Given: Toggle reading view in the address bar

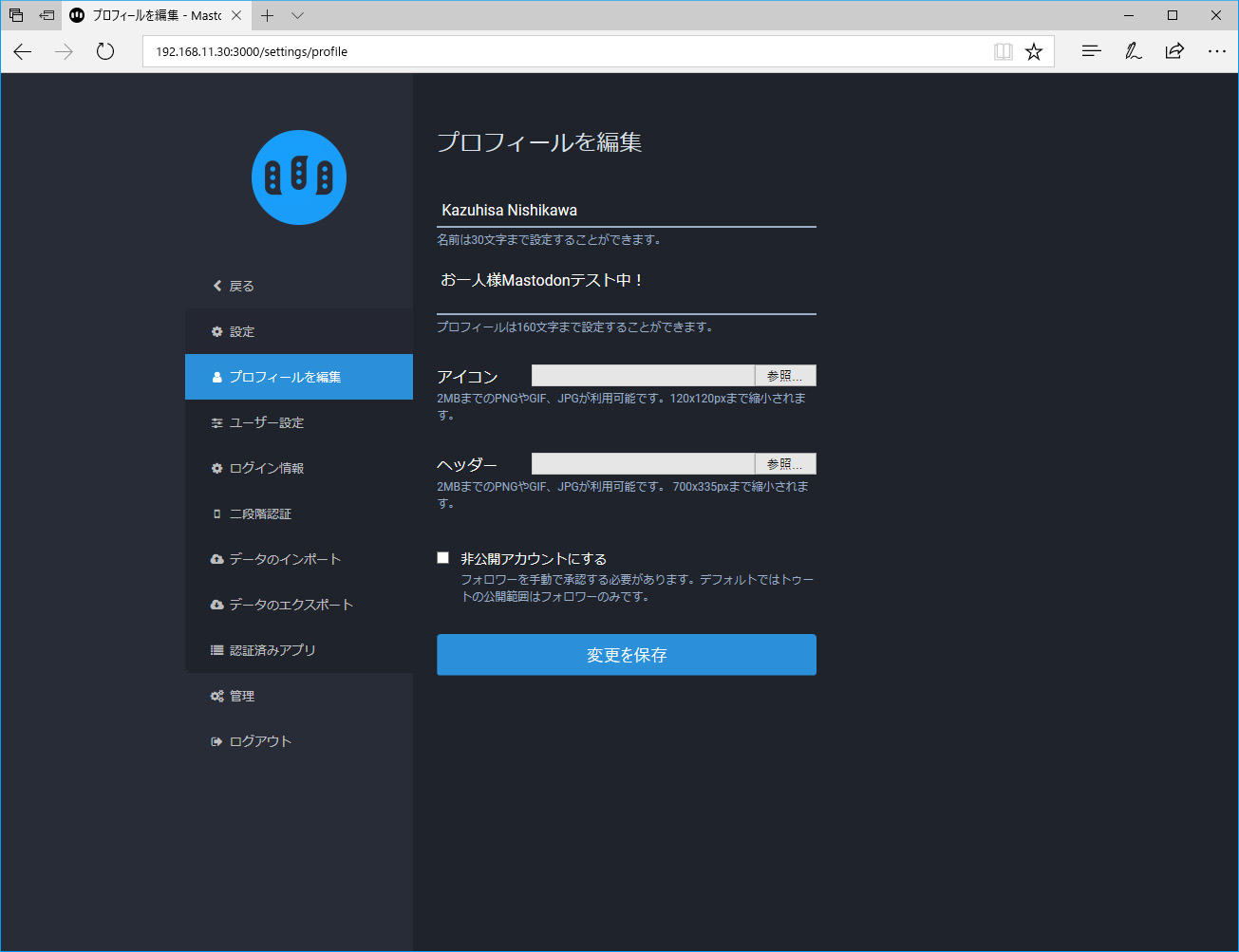Looking at the screenshot, I should click(1004, 51).
